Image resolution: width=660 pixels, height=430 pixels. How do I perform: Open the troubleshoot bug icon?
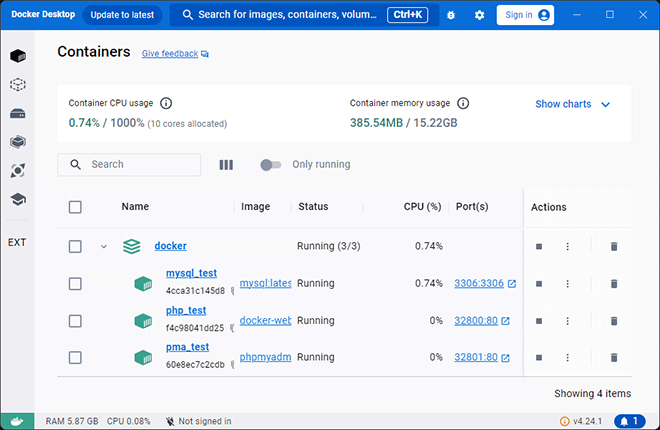tap(451, 15)
